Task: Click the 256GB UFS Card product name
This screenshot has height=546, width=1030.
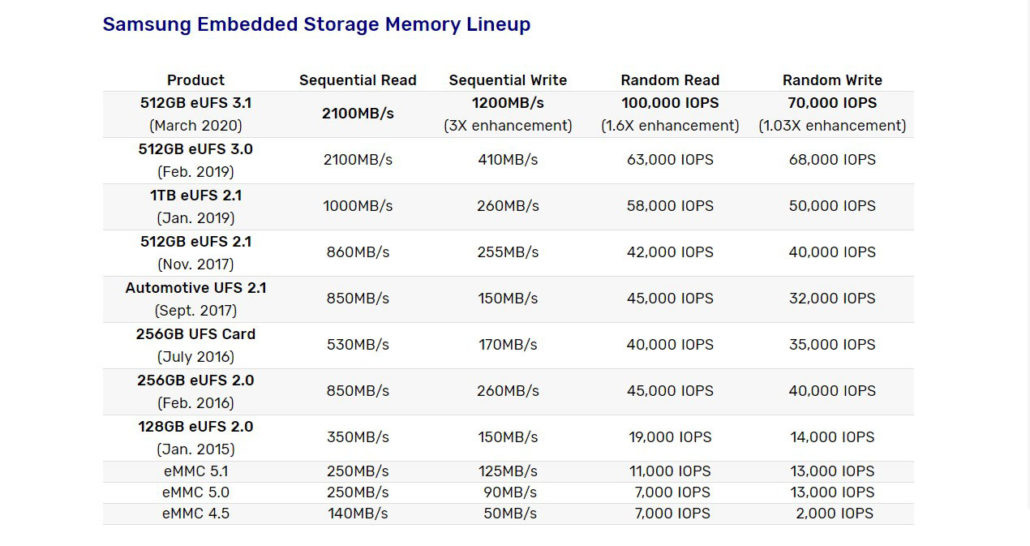Action: click(x=196, y=334)
